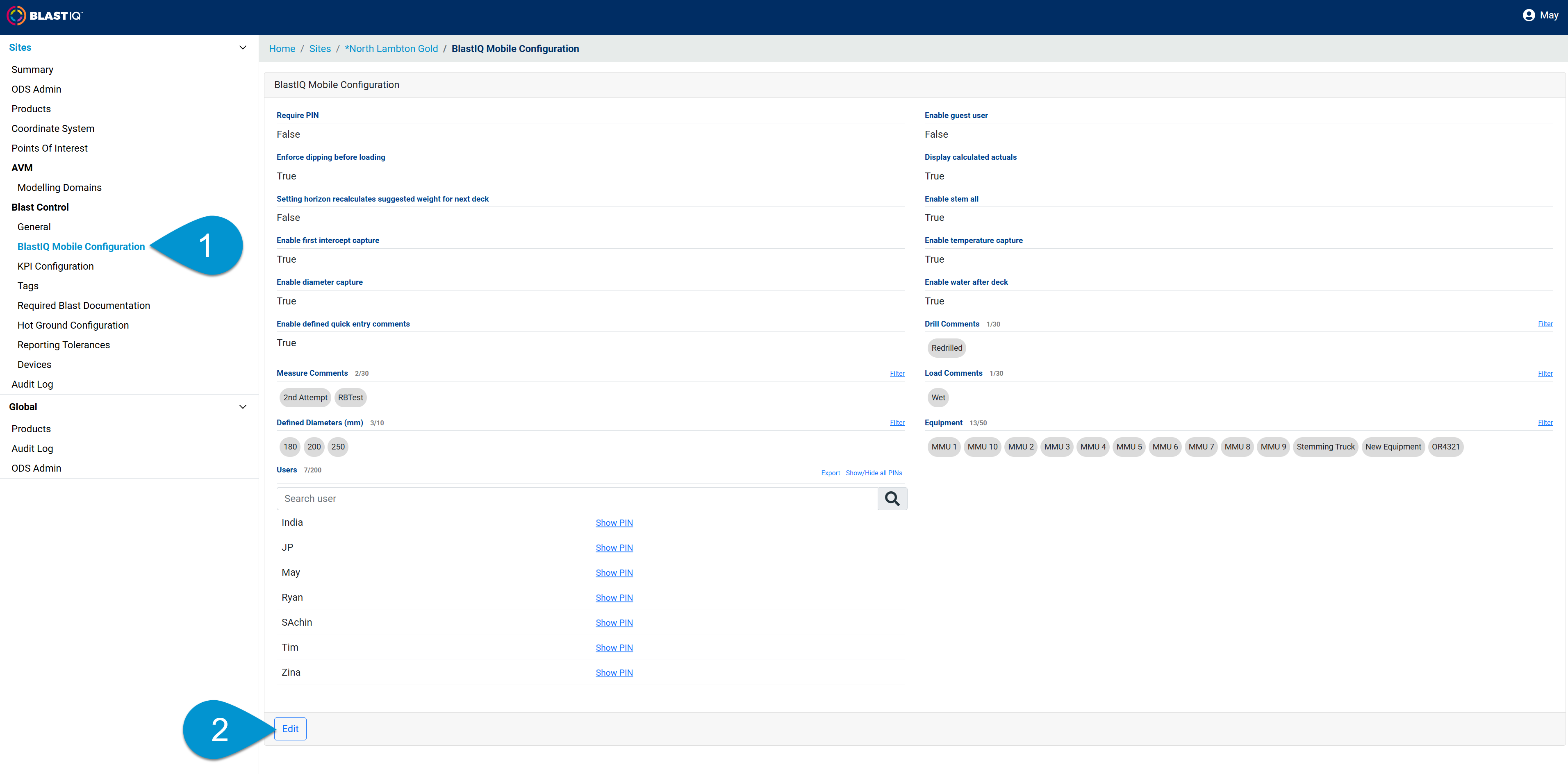
Task: Open ODS Admin under Sites
Action: coord(36,89)
